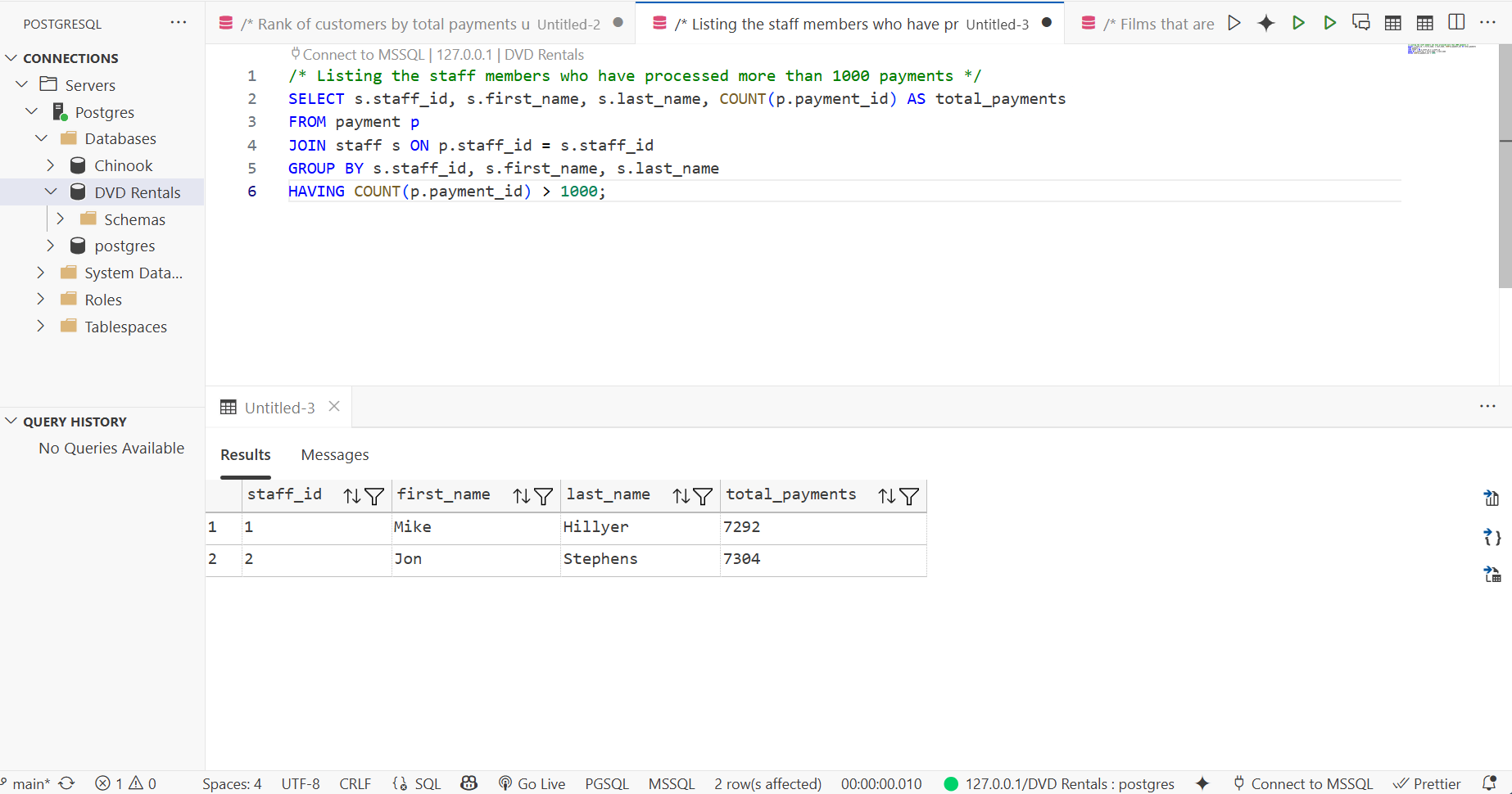Select the '7304' total_payments cell
This screenshot has height=794, width=1512.
pyautogui.click(x=823, y=559)
